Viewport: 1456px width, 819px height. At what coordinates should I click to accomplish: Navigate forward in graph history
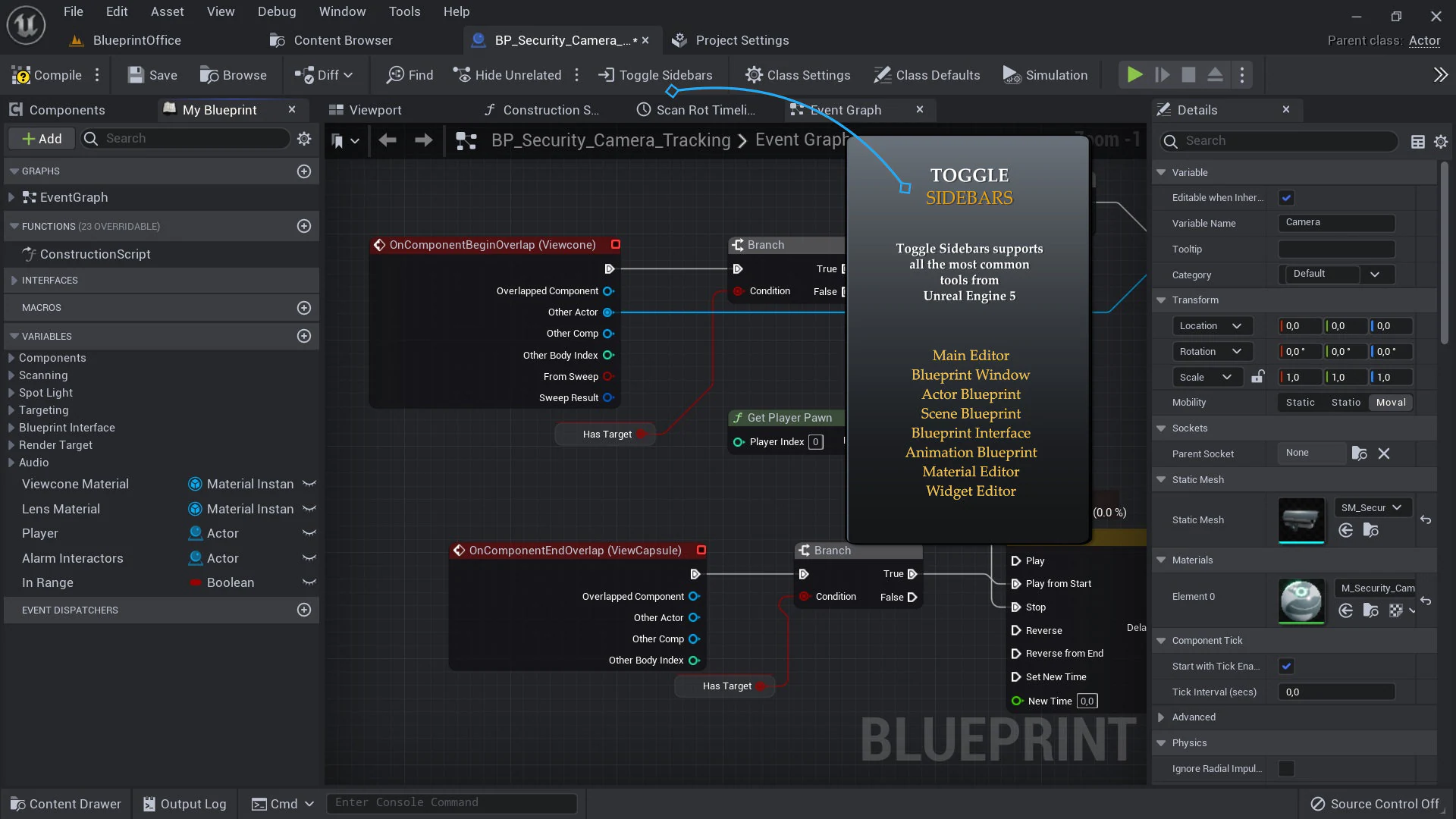click(424, 140)
